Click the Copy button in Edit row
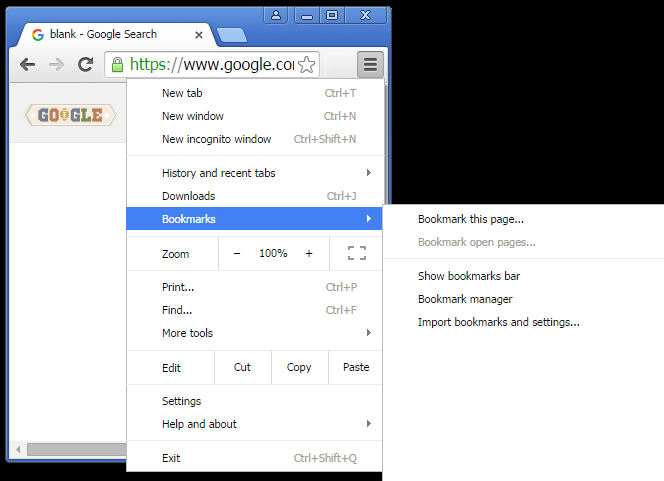The width and height of the screenshot is (664, 481). (299, 367)
